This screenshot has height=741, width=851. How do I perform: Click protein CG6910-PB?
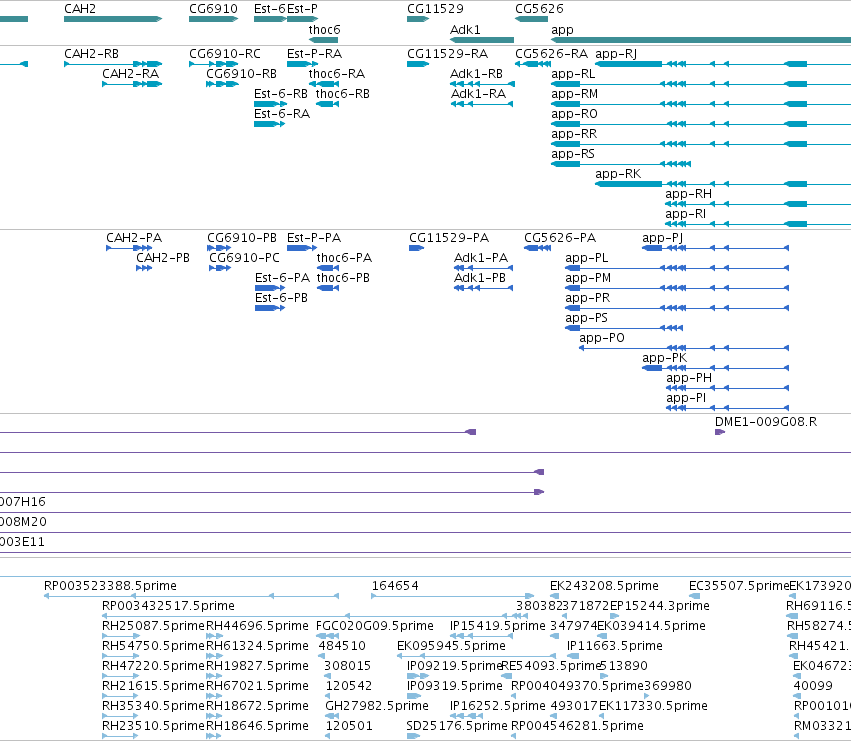tap(219, 248)
